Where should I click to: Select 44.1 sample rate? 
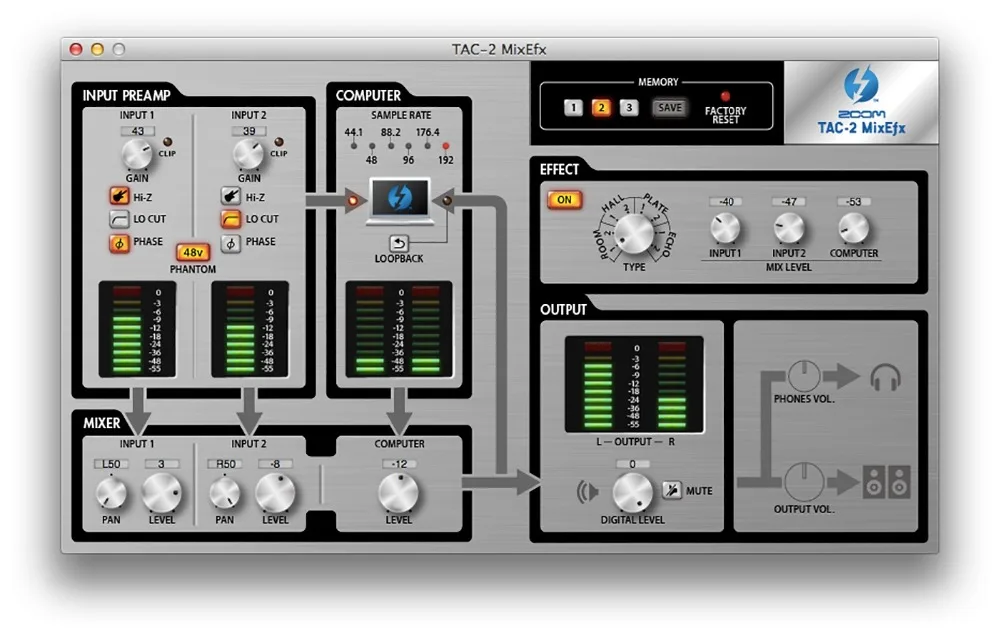tap(353, 146)
